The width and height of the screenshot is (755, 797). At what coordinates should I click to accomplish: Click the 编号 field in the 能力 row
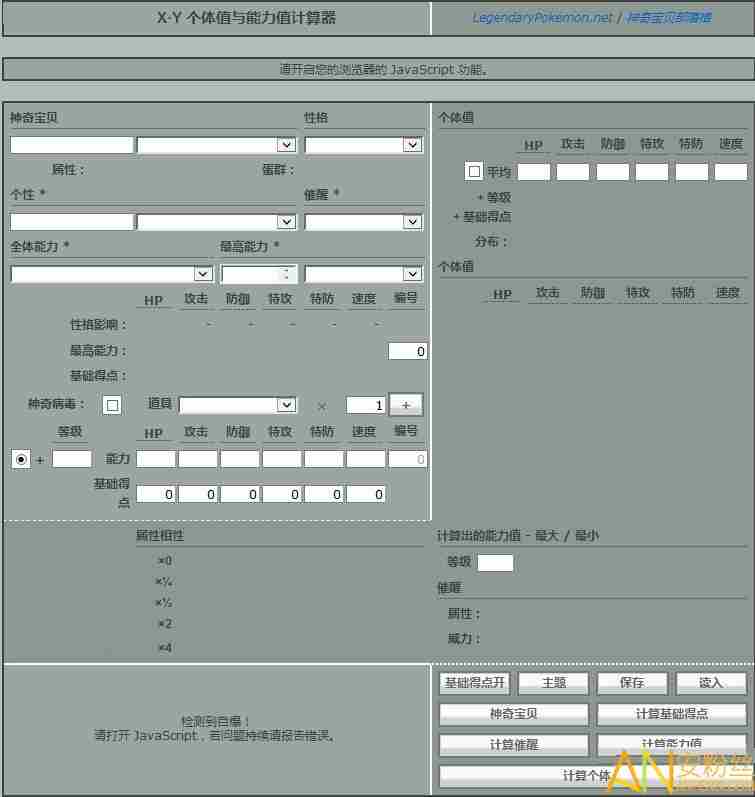(407, 458)
